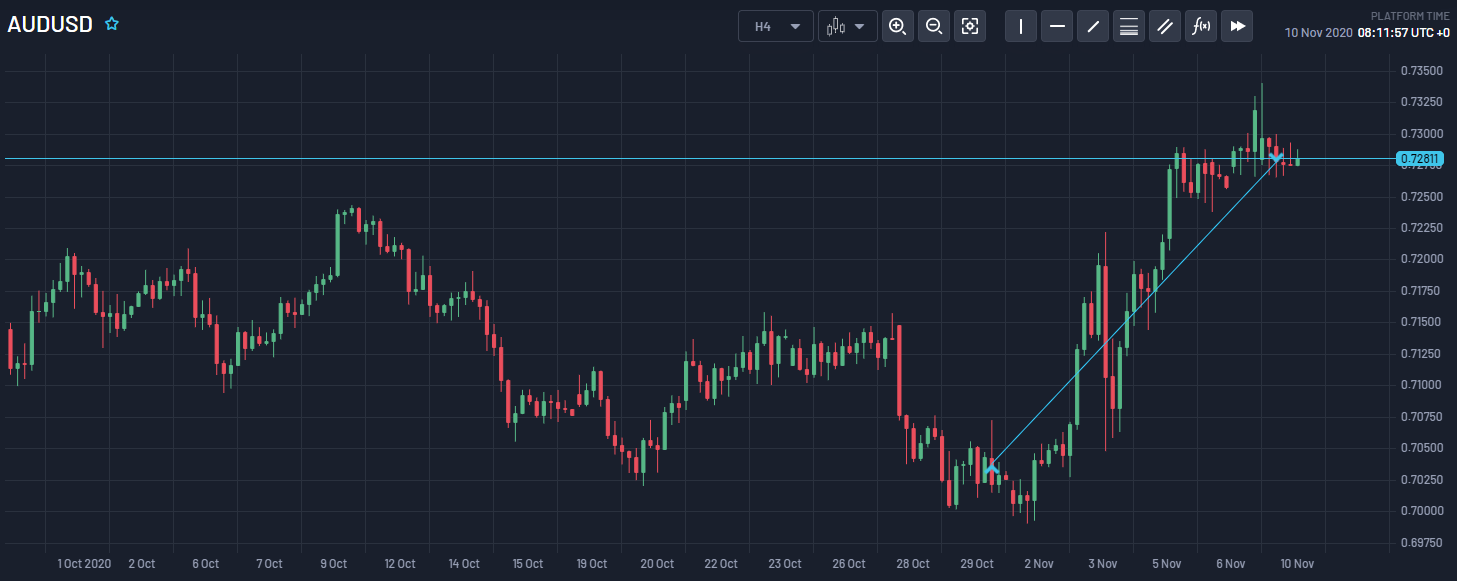Viewport: 1457px width, 581px height.
Task: Open the Fibonacci retracement tool
Action: pos(1129,26)
